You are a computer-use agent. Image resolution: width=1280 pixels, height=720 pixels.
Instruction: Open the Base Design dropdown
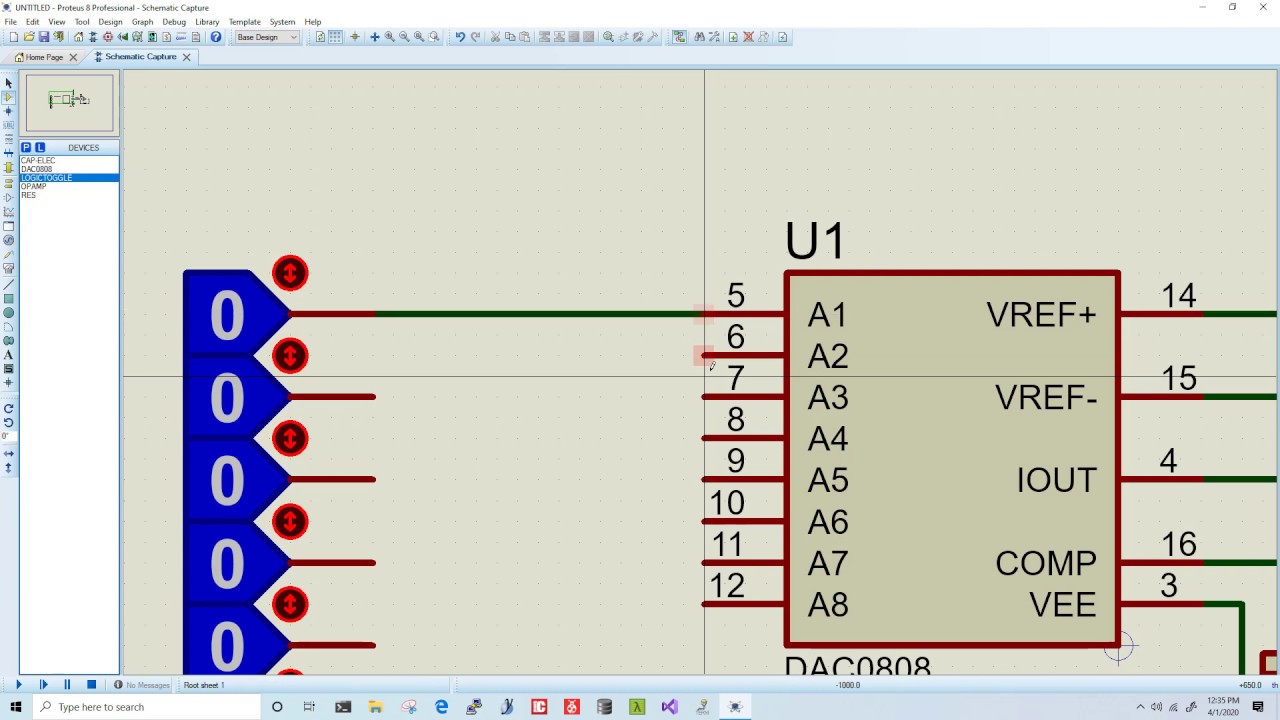266,37
